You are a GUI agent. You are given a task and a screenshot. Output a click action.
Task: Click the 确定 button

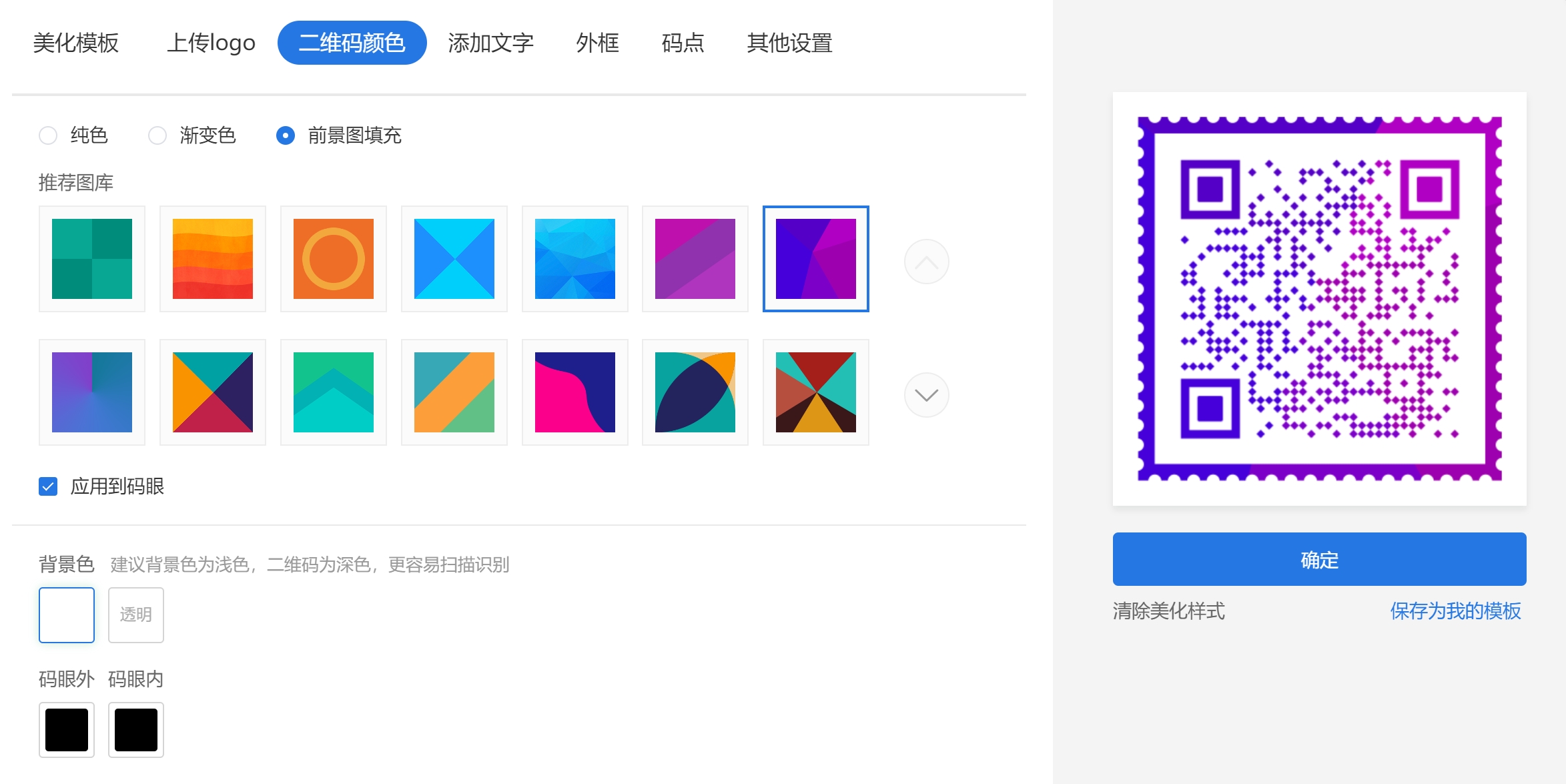1319,559
